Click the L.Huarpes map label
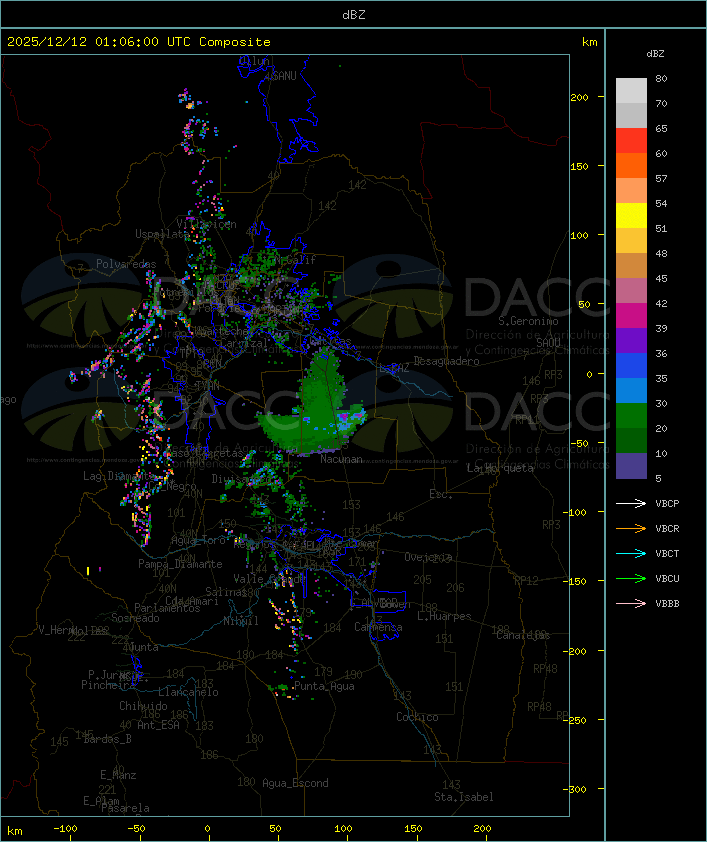 coord(444,616)
